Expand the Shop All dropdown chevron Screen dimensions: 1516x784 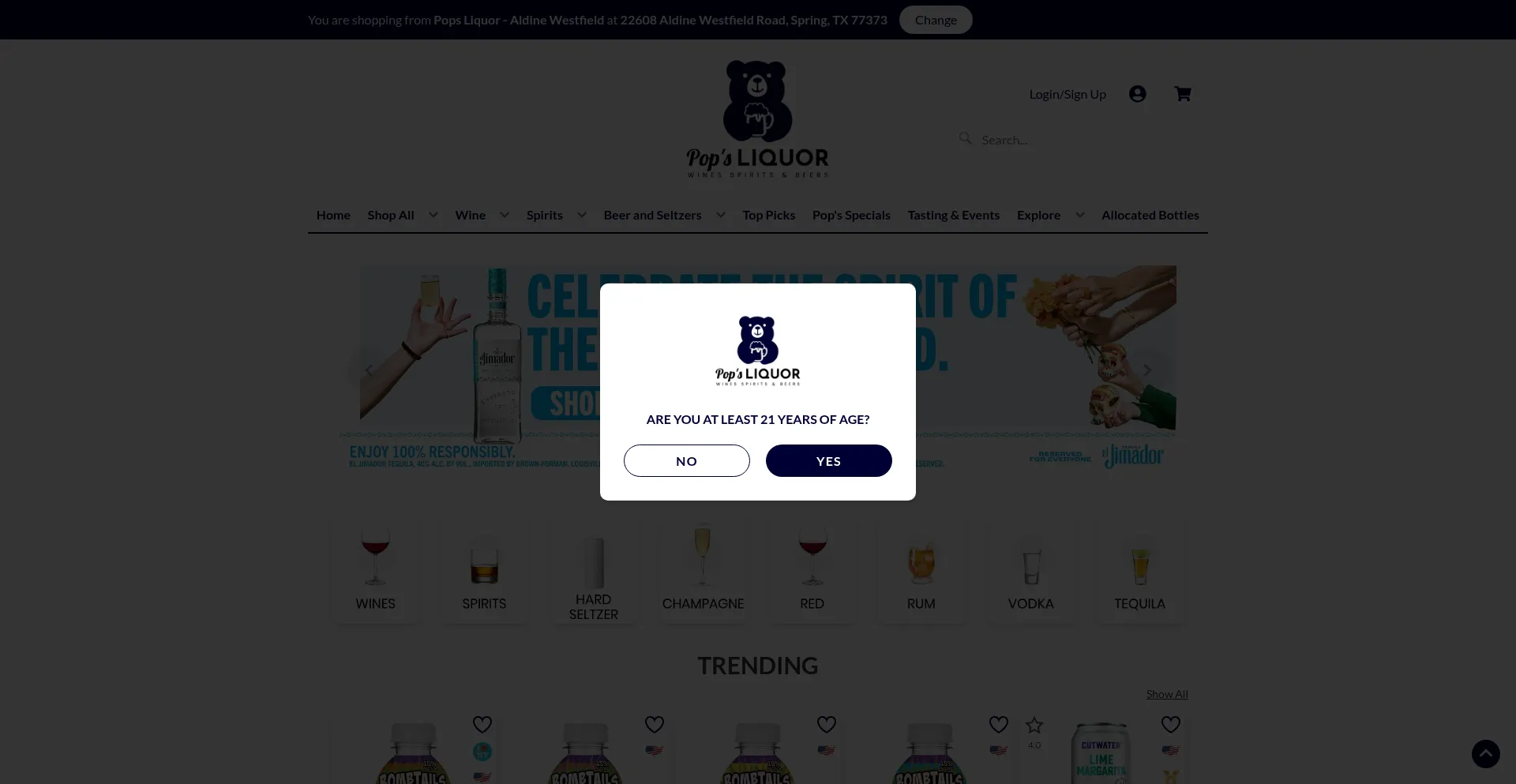click(x=433, y=215)
